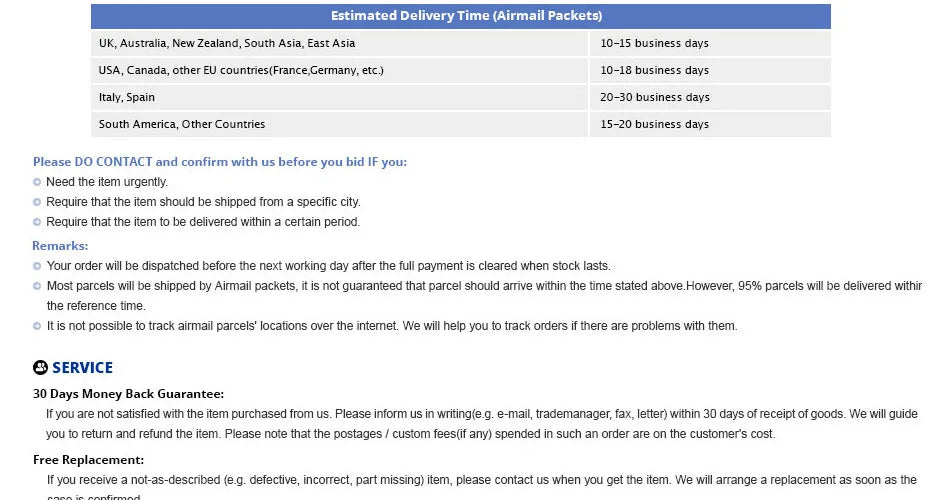Click the 'SERVICE' heading text
This screenshot has height=500, width=944.
(x=82, y=368)
